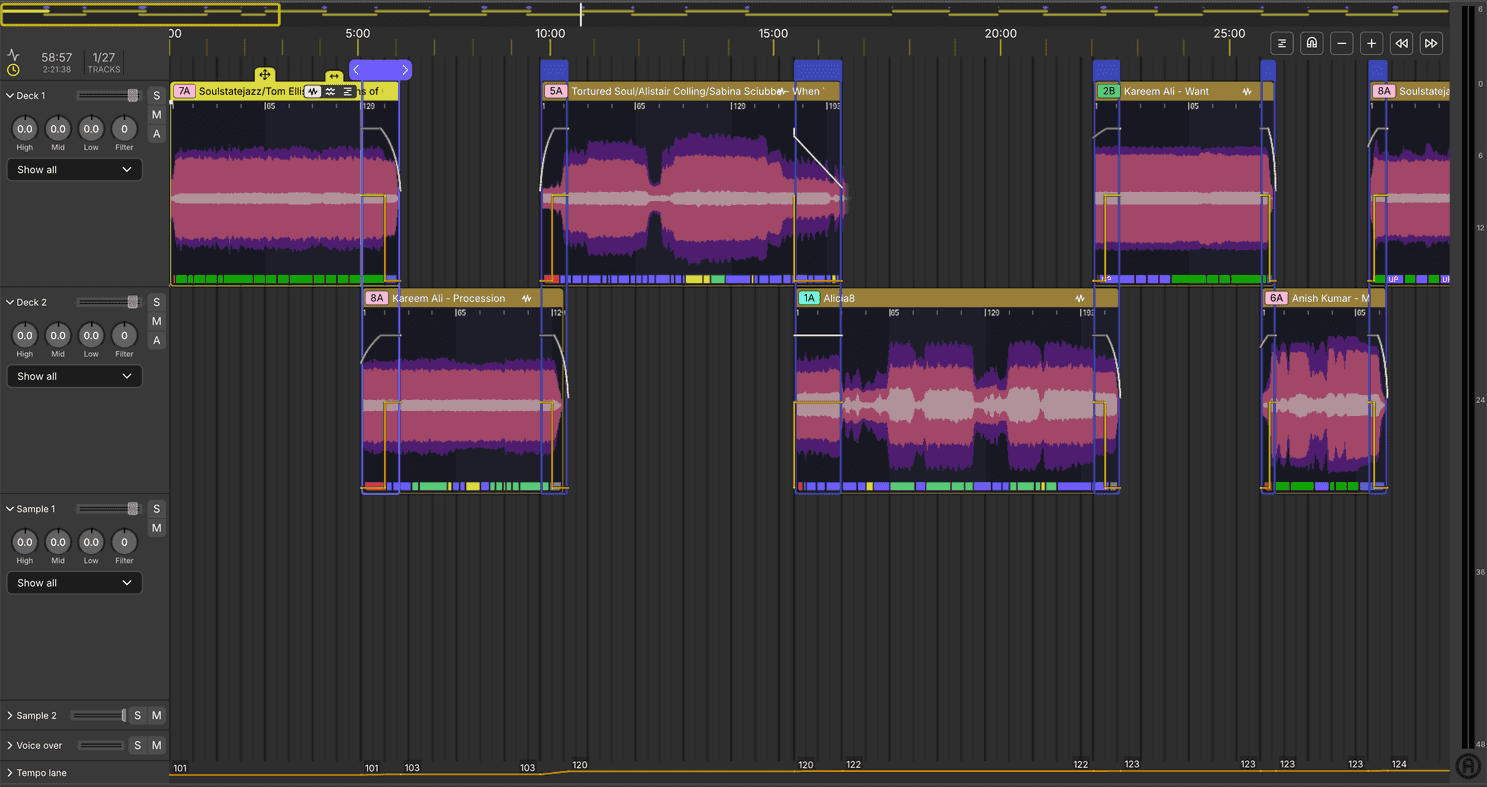Toggle the A button on Deck 1
Viewport: 1487px width, 787px height.
click(x=156, y=133)
